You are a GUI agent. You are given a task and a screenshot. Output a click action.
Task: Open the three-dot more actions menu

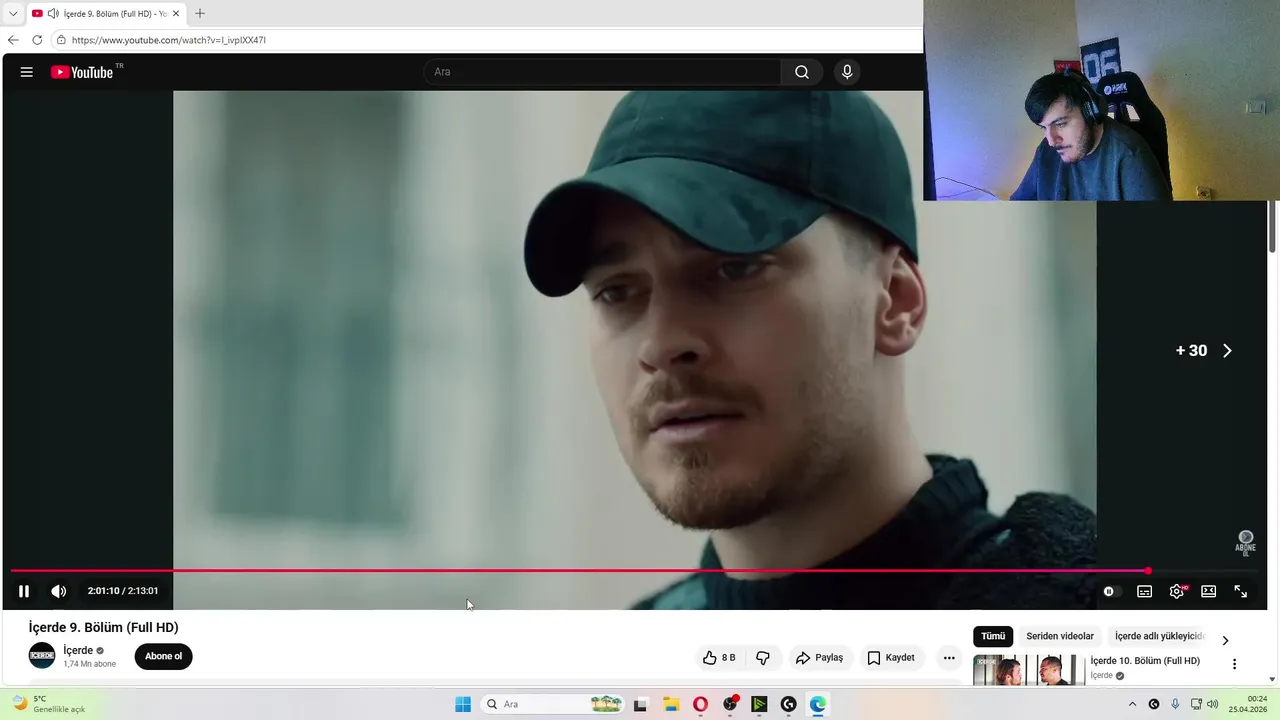(949, 658)
